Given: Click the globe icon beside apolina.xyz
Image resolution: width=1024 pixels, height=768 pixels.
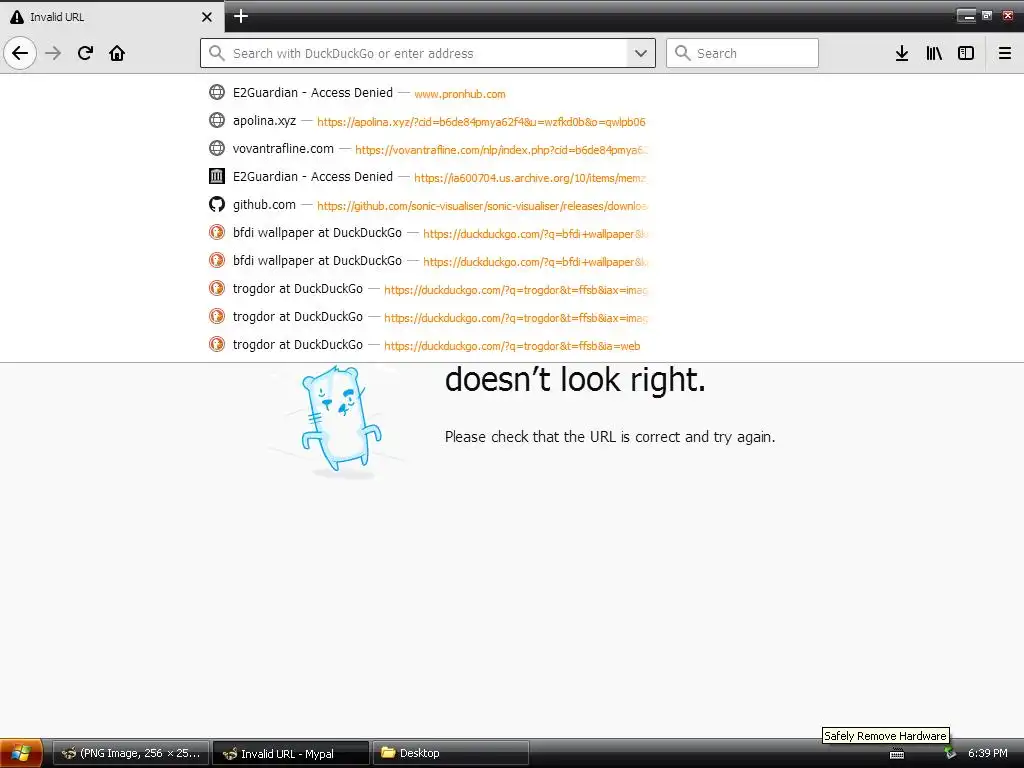Looking at the screenshot, I should [217, 120].
